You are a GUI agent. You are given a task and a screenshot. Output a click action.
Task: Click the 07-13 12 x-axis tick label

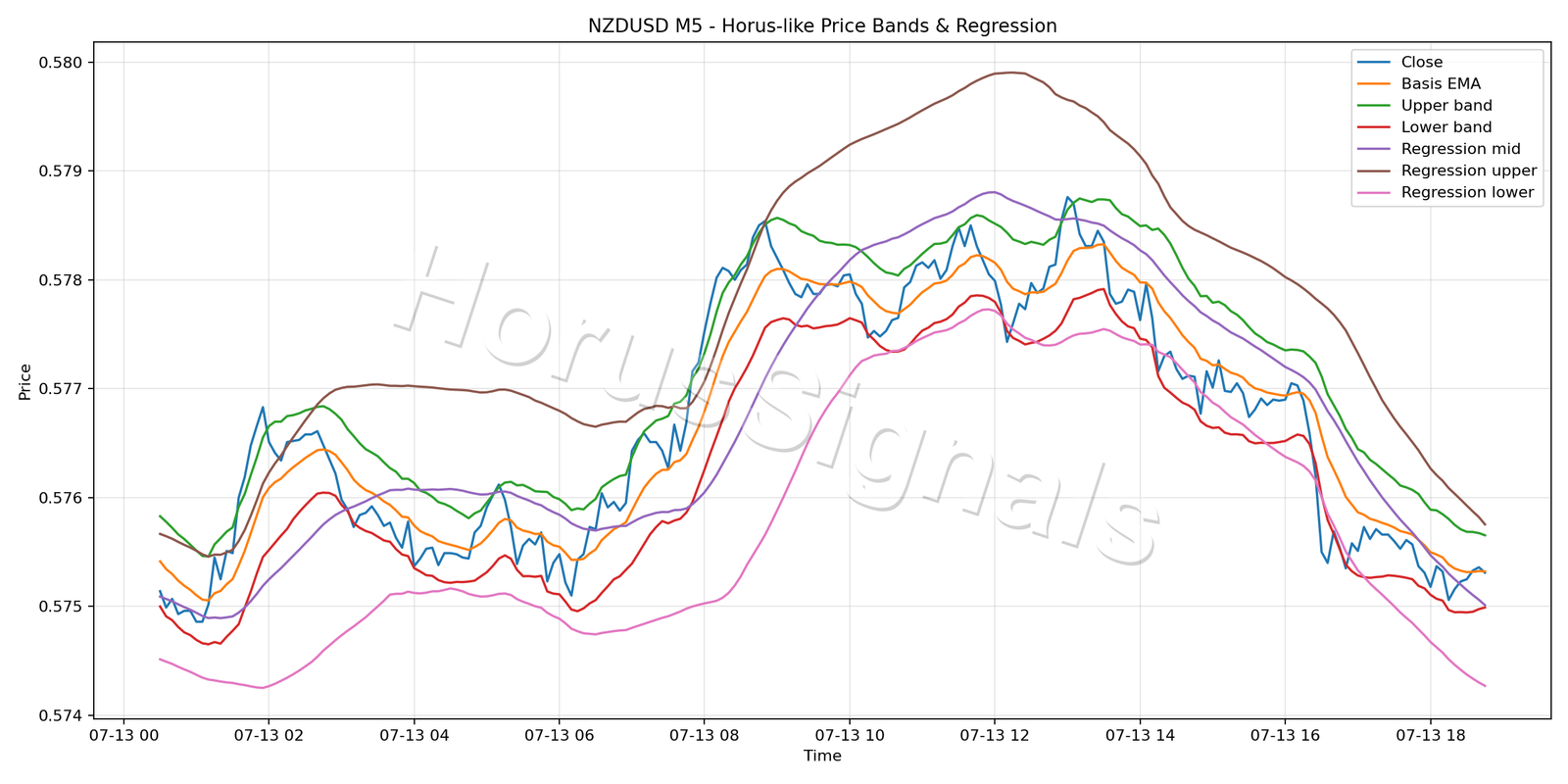(x=994, y=735)
